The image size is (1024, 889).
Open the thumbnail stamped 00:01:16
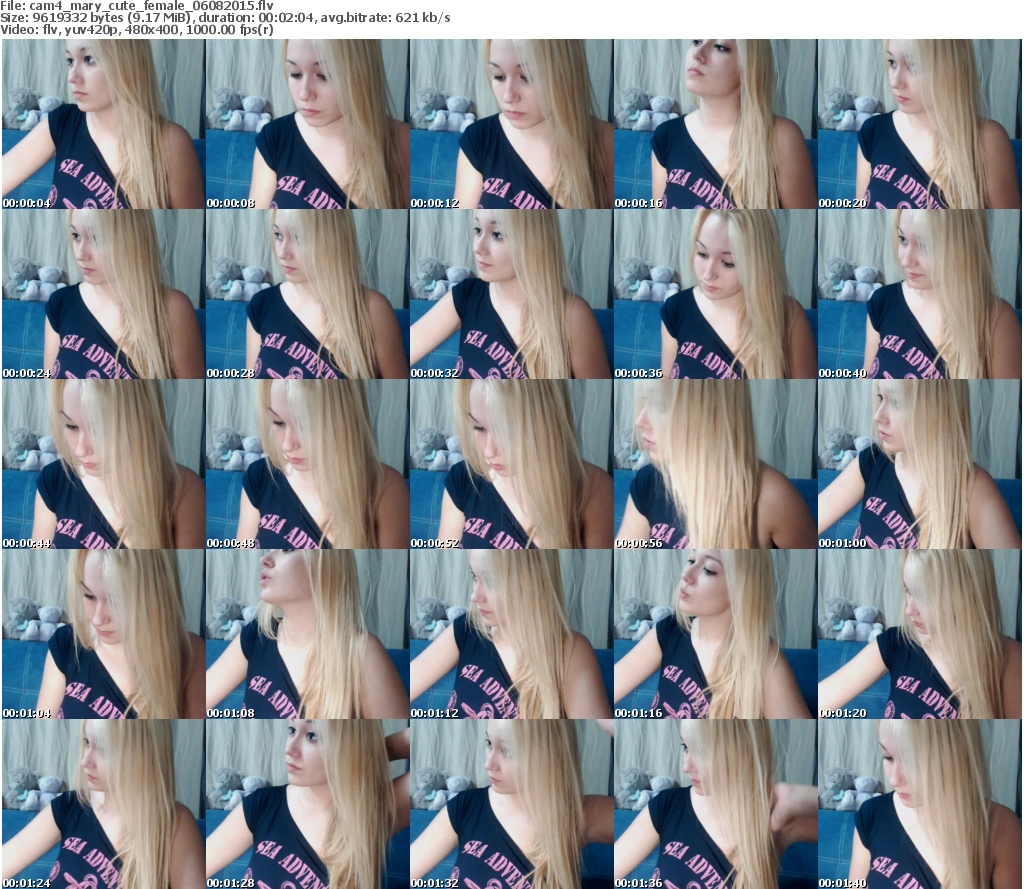coord(715,634)
